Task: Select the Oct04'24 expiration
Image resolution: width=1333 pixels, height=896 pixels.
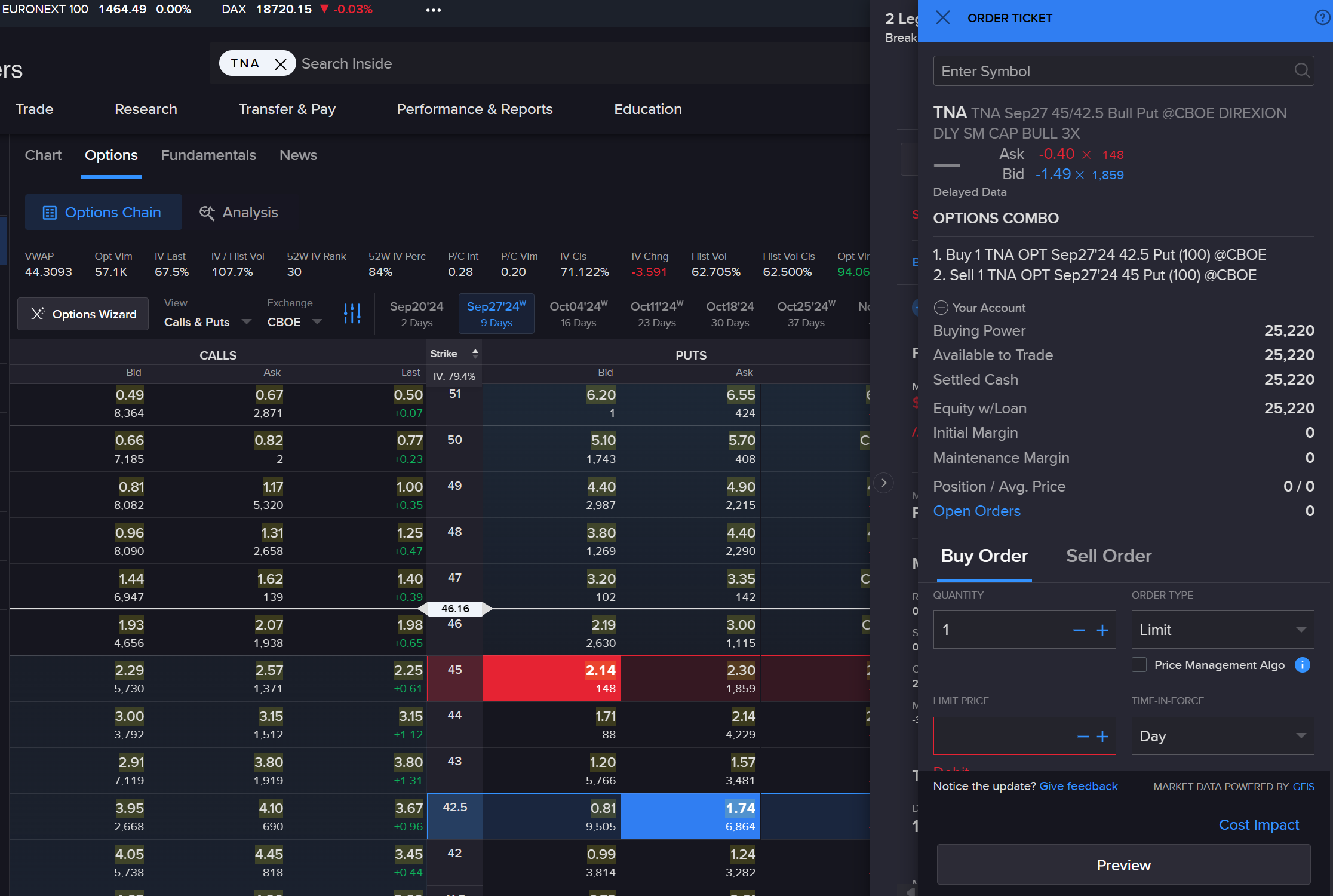Action: 578,314
